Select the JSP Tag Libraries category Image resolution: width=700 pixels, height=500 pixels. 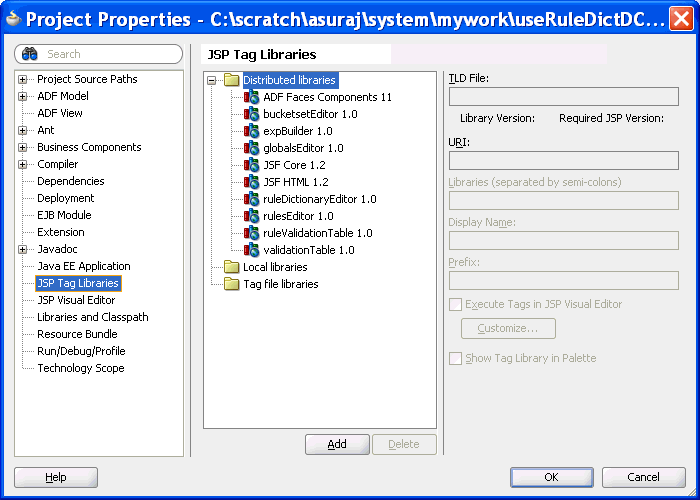tap(78, 283)
